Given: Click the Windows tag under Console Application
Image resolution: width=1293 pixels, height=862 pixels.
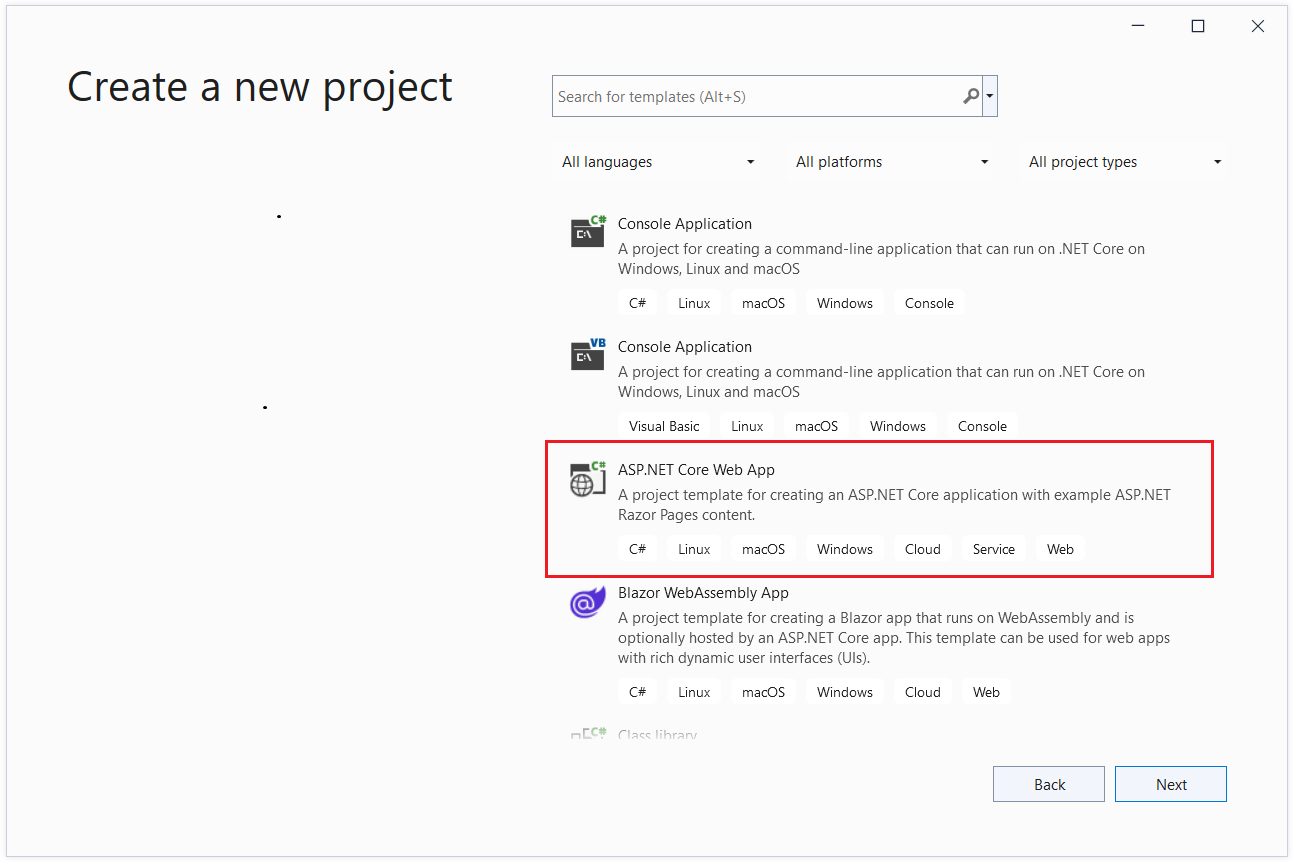Looking at the screenshot, I should pyautogui.click(x=844, y=302).
